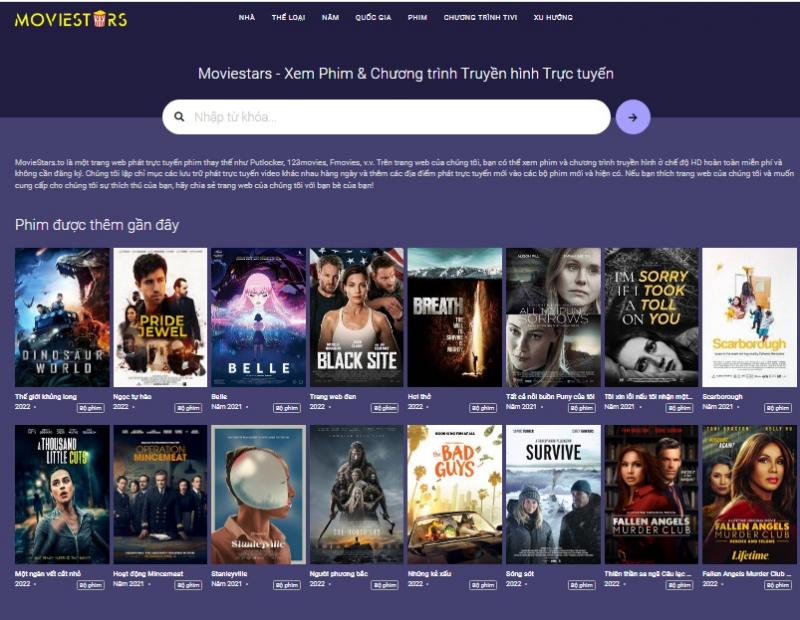This screenshot has height=620, width=800.
Task: Click into the keyword search field
Action: click(x=386, y=117)
